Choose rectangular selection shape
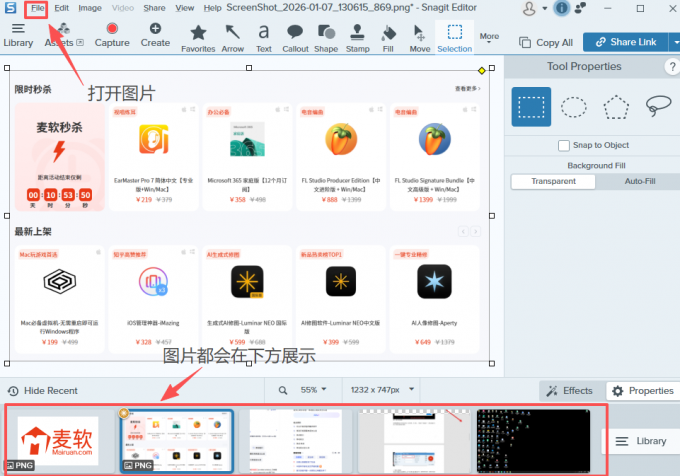 click(531, 107)
